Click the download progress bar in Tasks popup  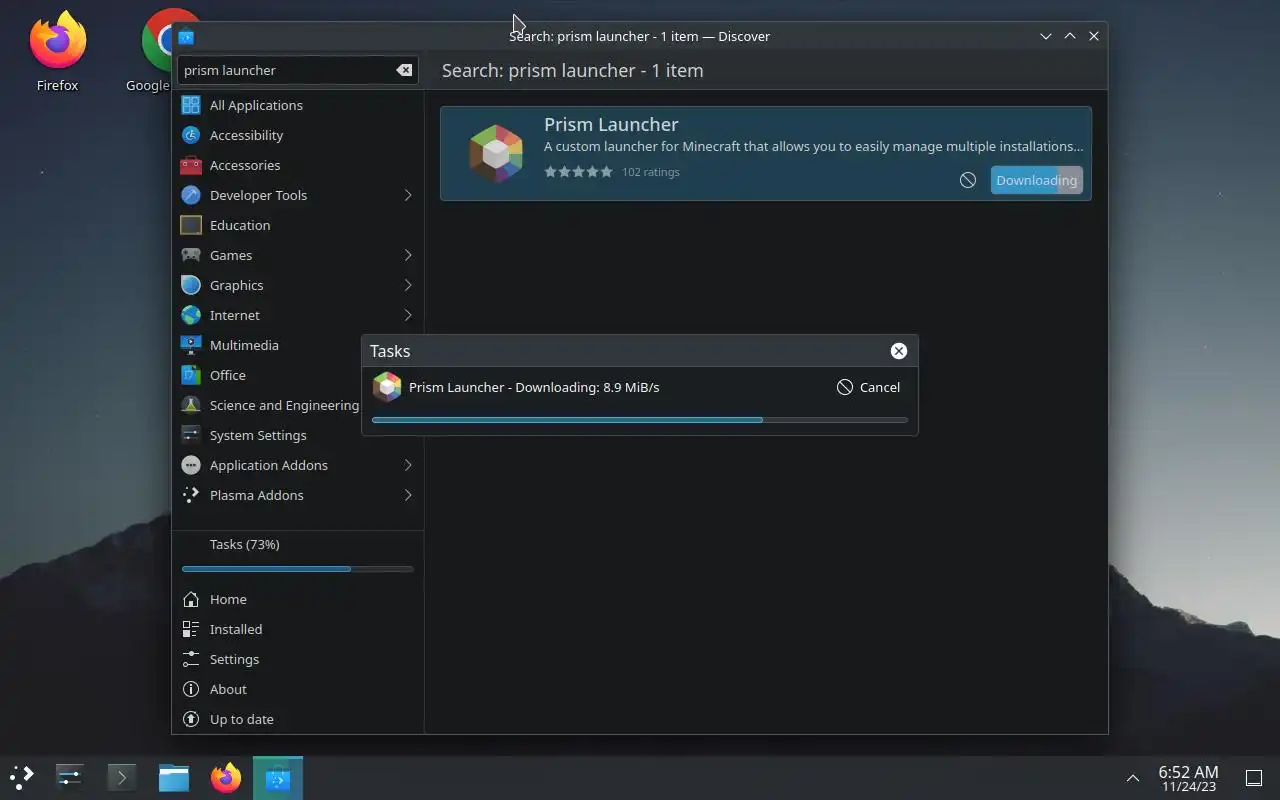[x=640, y=420]
